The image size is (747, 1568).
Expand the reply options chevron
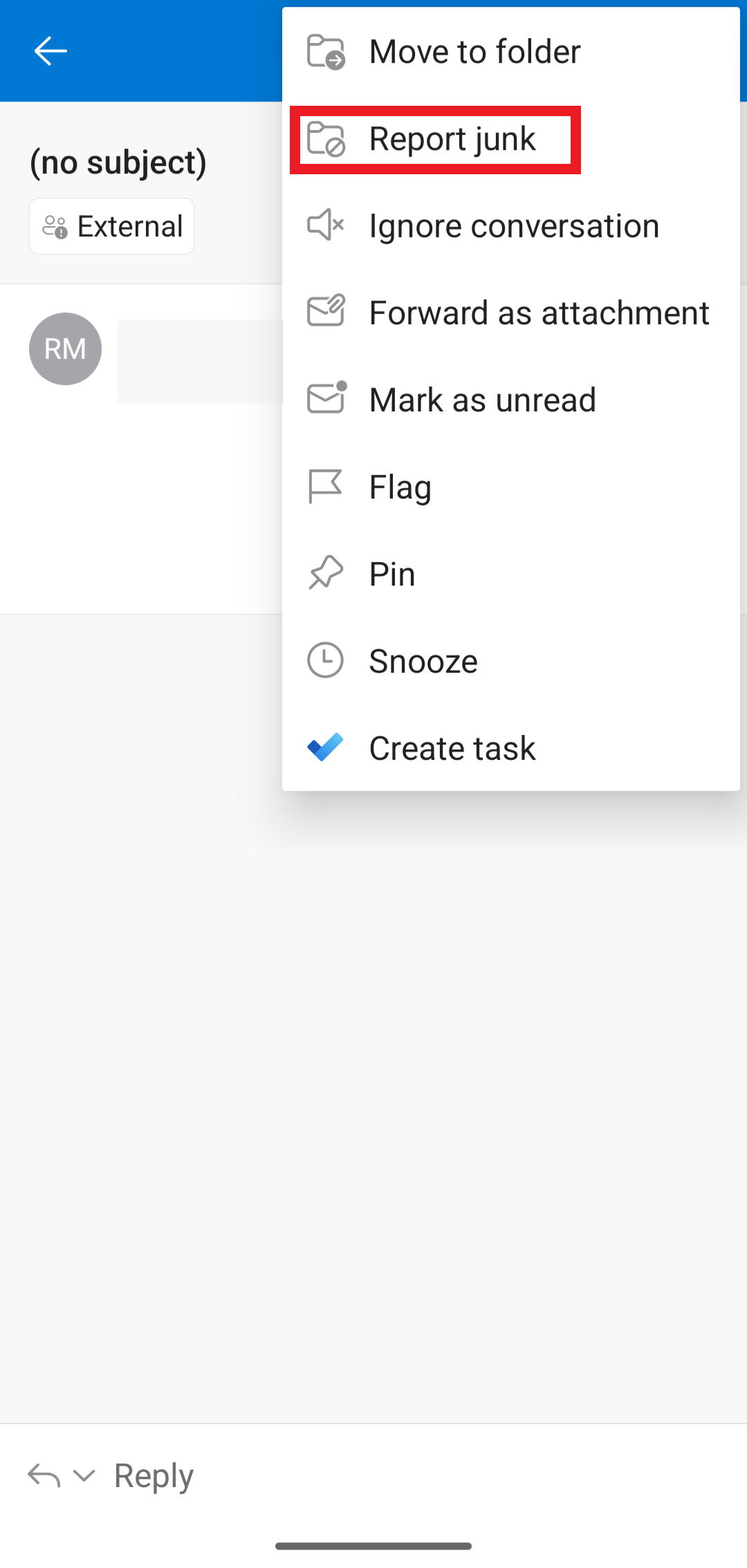(84, 1476)
